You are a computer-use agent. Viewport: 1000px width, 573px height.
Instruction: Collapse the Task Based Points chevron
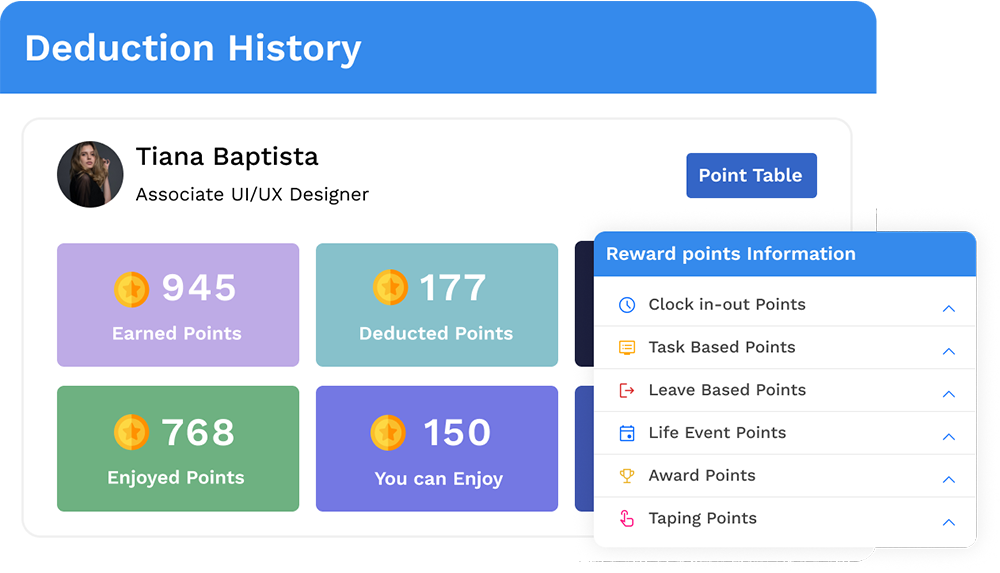tap(948, 351)
